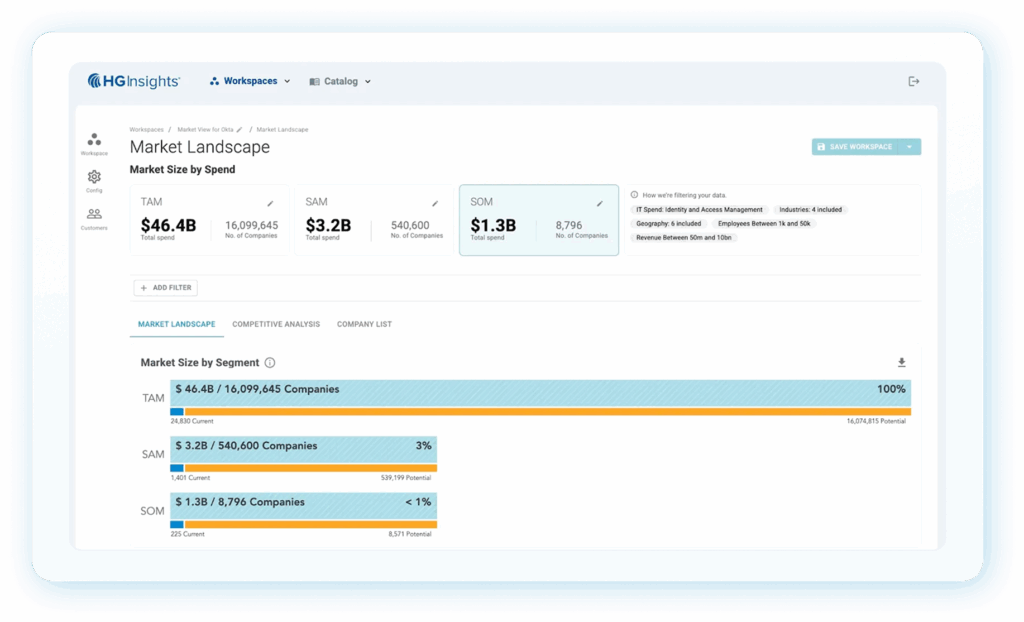Edit the SOM card with pencil icon
The image size is (1024, 622).
pos(600,203)
